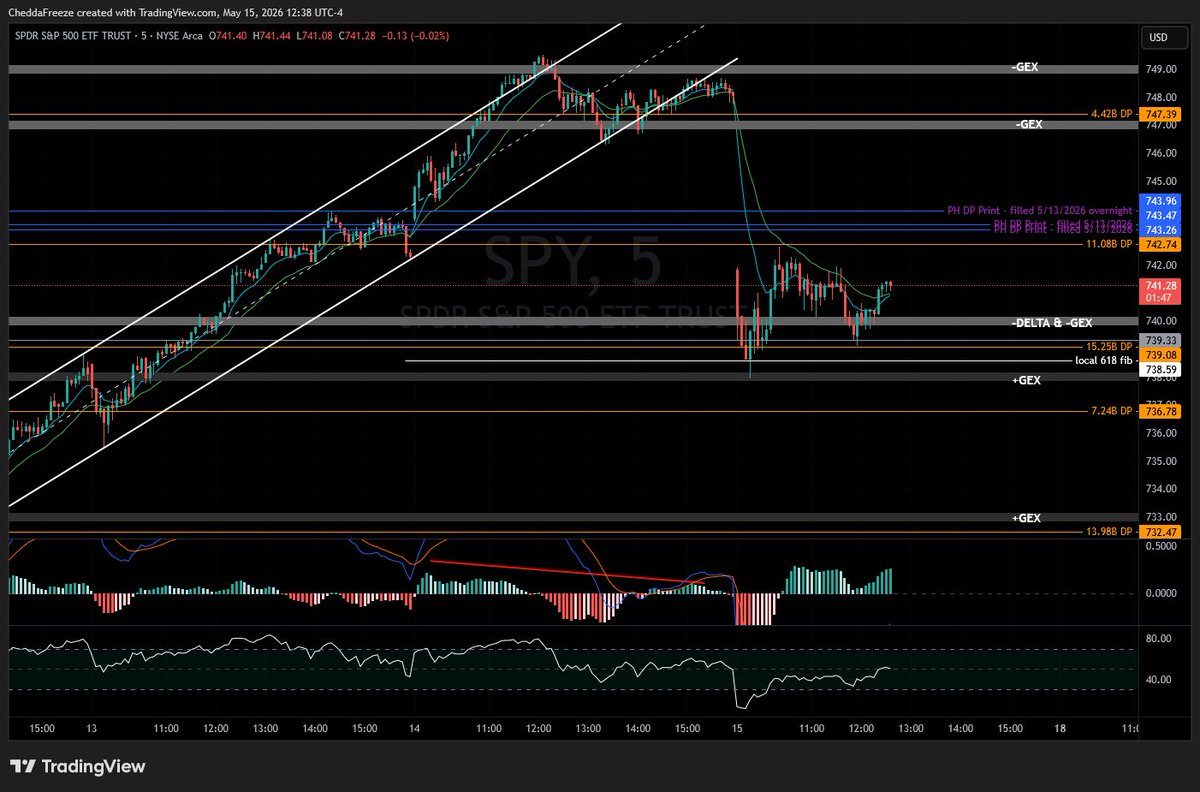Click the 743.47 blue price tag
1200x792 pixels.
[x=1160, y=216]
